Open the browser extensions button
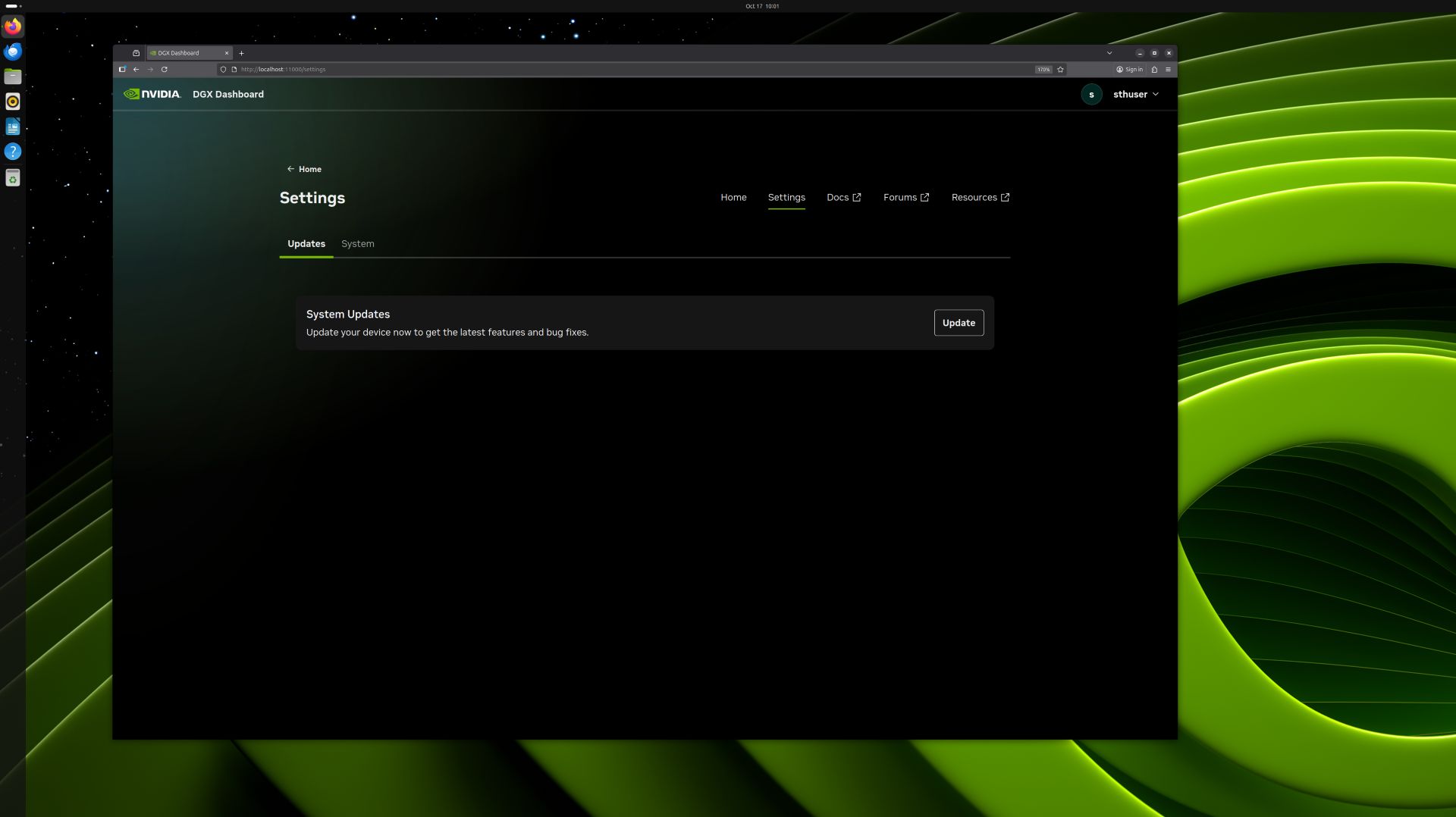The image size is (1456, 817). tap(1154, 69)
